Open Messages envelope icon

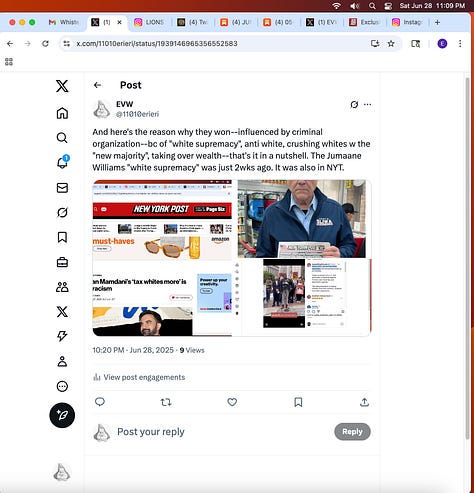(62, 188)
